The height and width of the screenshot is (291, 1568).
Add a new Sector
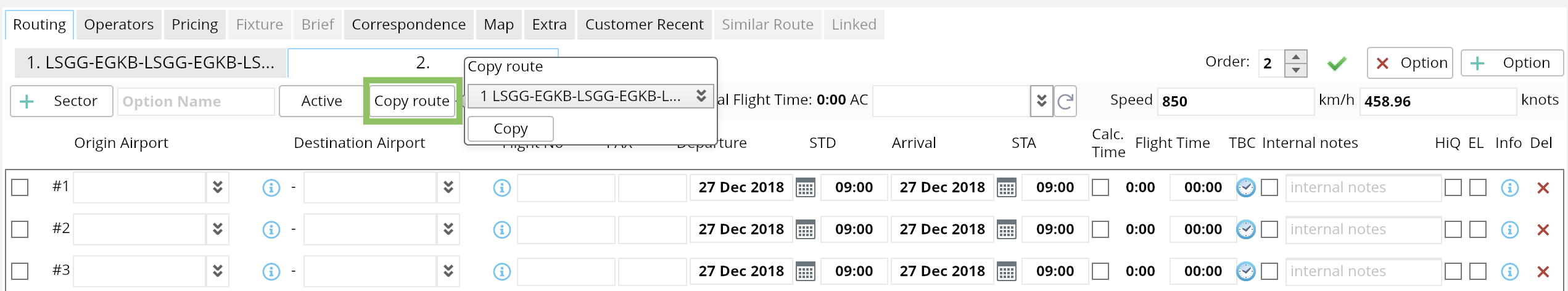click(62, 101)
